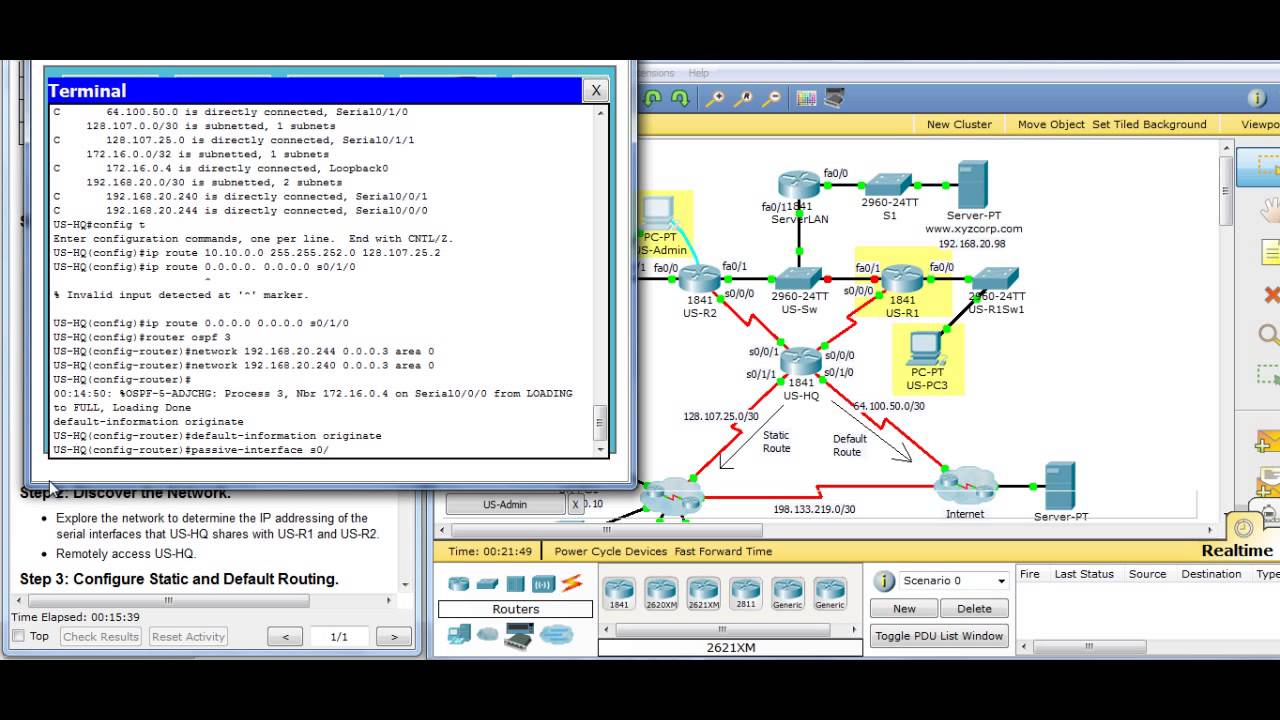Click the US-PC3 computer on the topology

(x=926, y=350)
